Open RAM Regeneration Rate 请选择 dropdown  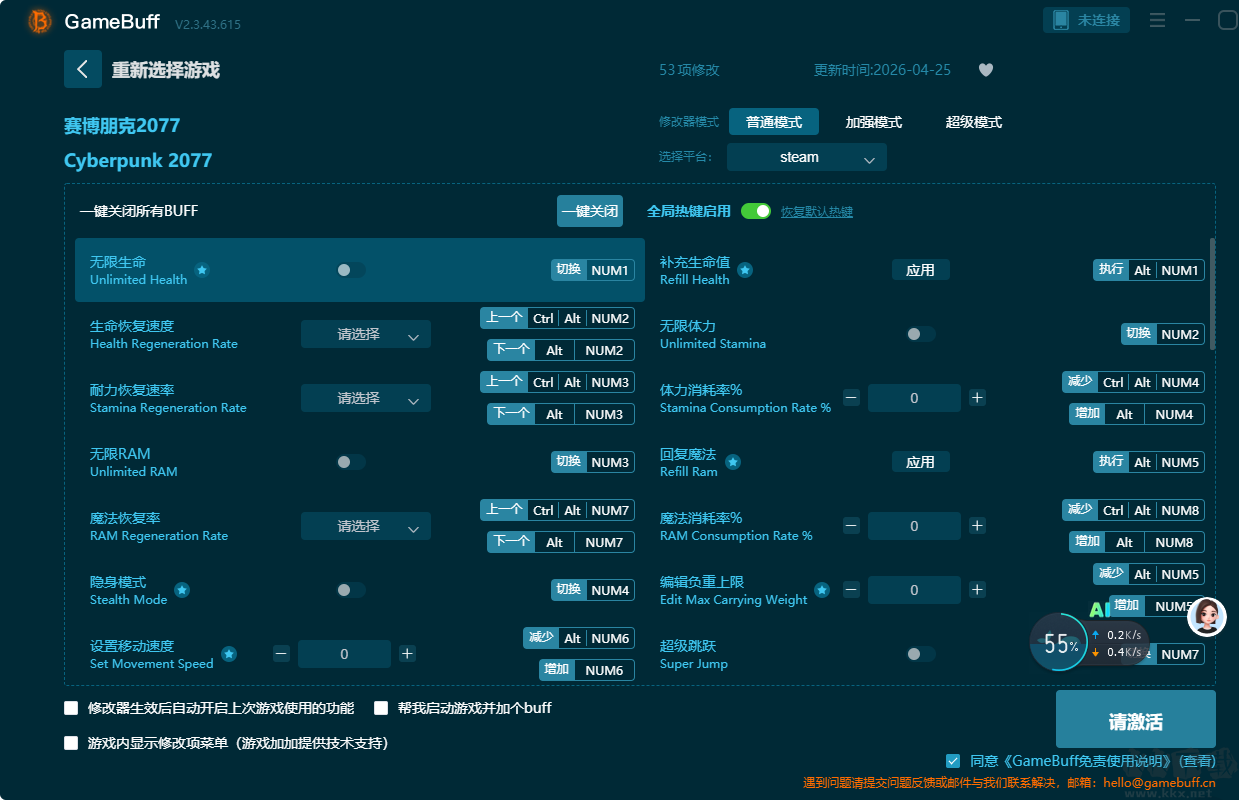tap(366, 526)
